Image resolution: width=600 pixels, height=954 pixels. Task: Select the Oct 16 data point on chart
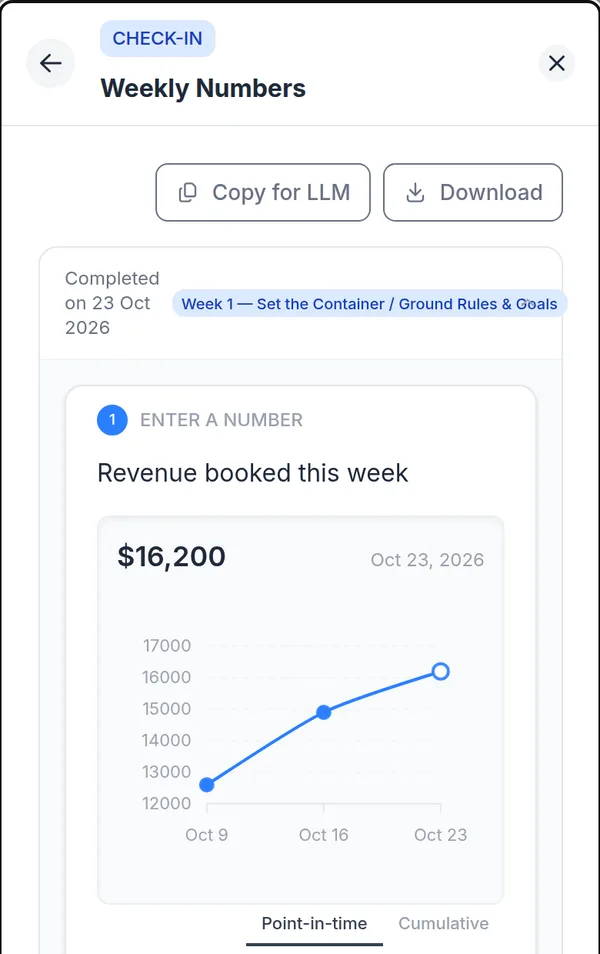324,712
